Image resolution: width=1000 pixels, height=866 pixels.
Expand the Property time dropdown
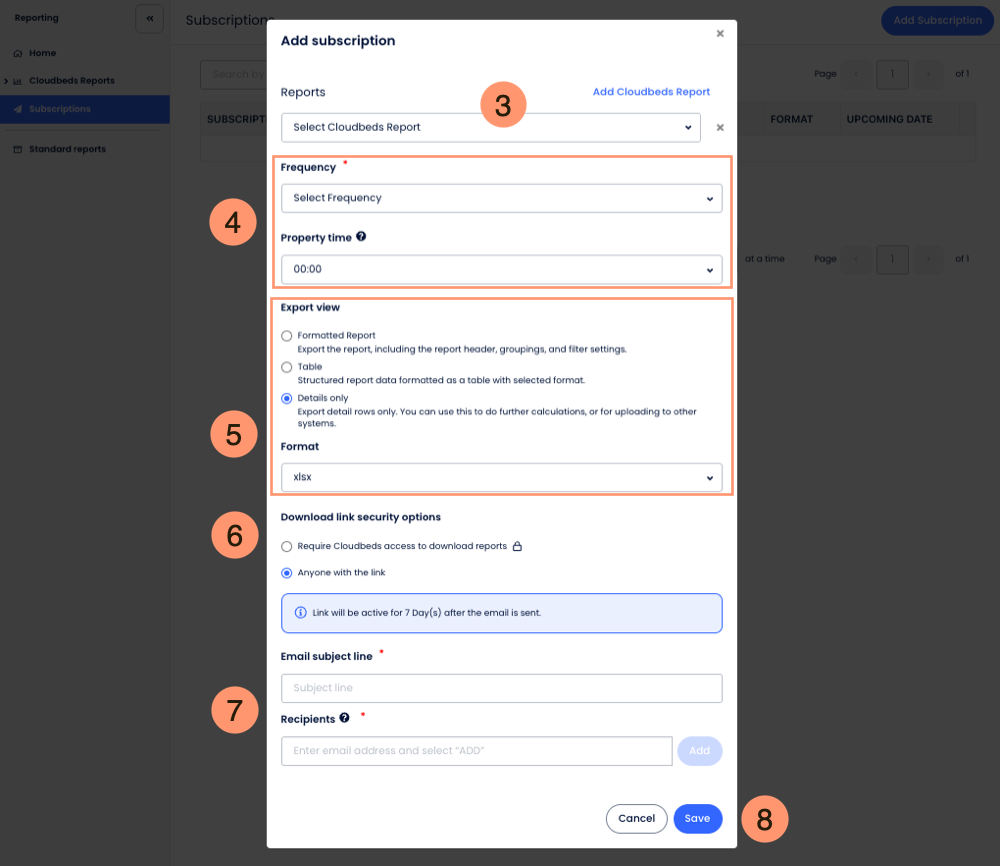[x=501, y=270]
